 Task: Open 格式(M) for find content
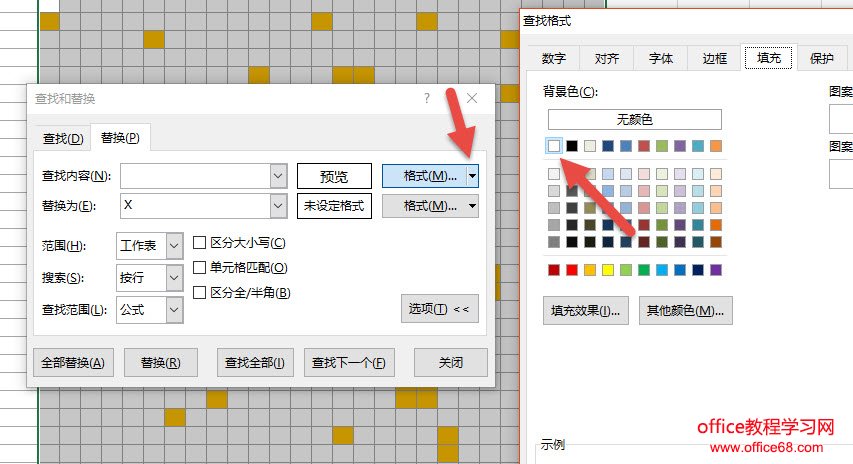424,176
